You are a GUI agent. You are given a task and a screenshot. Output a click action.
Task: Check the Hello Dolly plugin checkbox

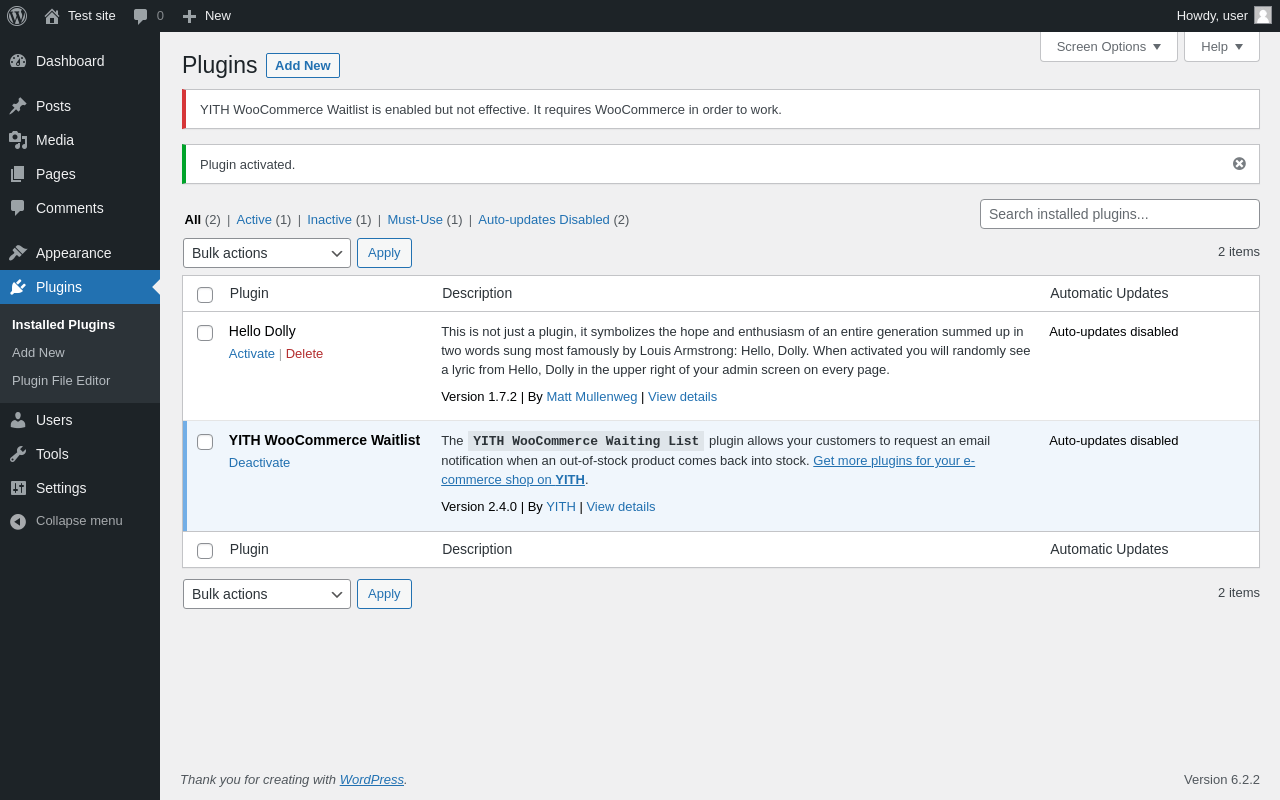click(x=205, y=333)
